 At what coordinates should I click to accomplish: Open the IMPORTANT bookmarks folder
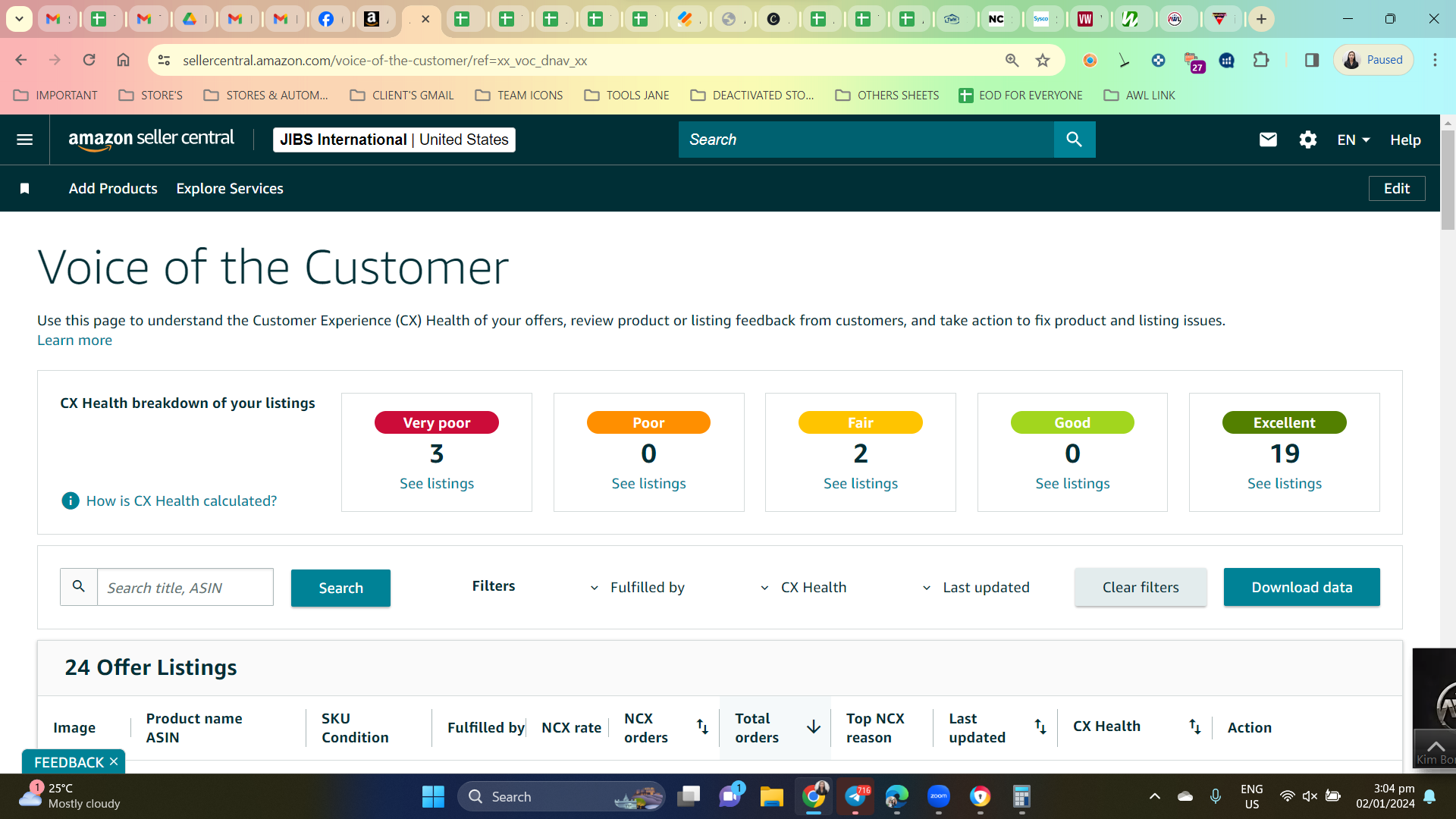click(x=56, y=96)
